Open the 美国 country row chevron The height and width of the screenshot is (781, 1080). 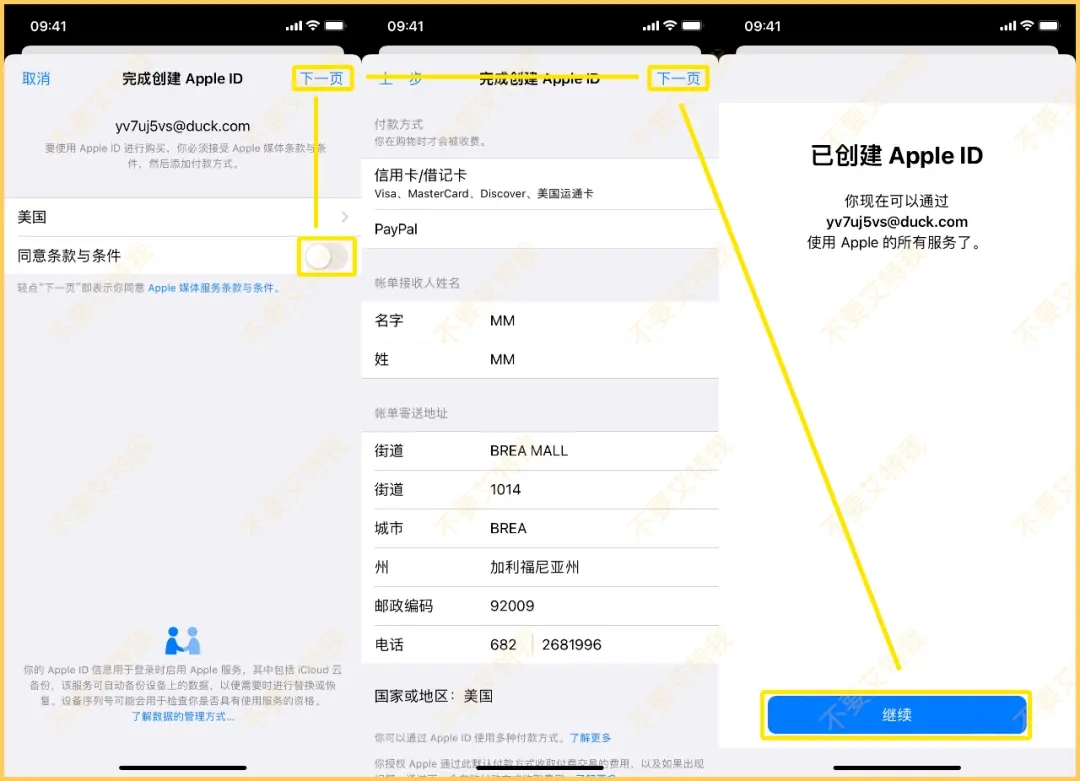coord(344,217)
